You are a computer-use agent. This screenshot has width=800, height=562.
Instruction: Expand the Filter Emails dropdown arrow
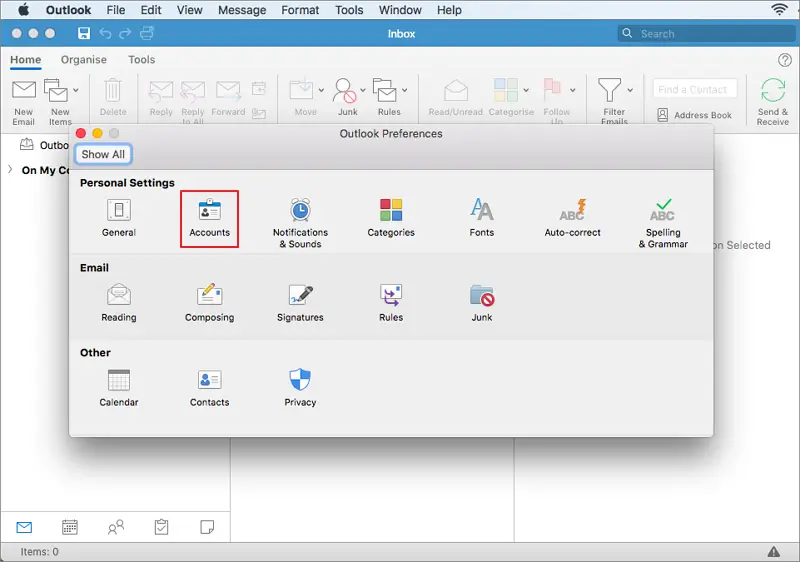point(630,90)
